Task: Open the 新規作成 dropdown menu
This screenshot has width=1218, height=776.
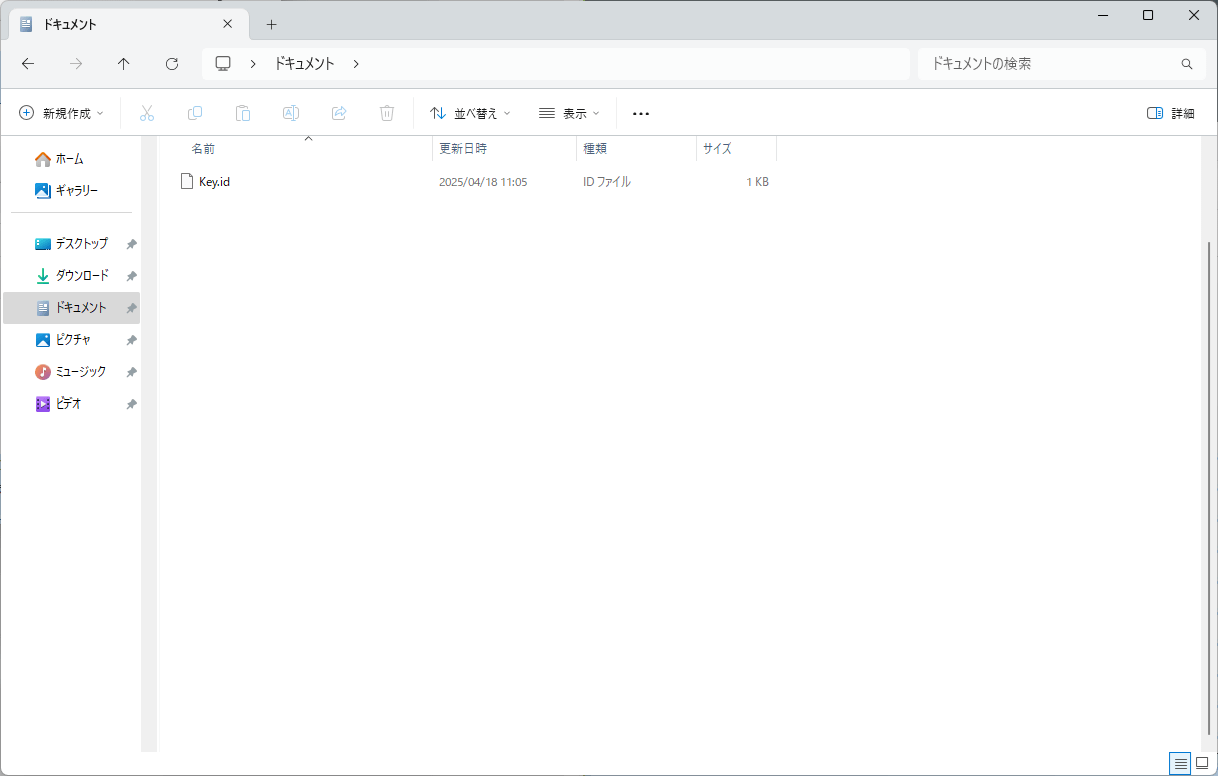Action: (62, 113)
